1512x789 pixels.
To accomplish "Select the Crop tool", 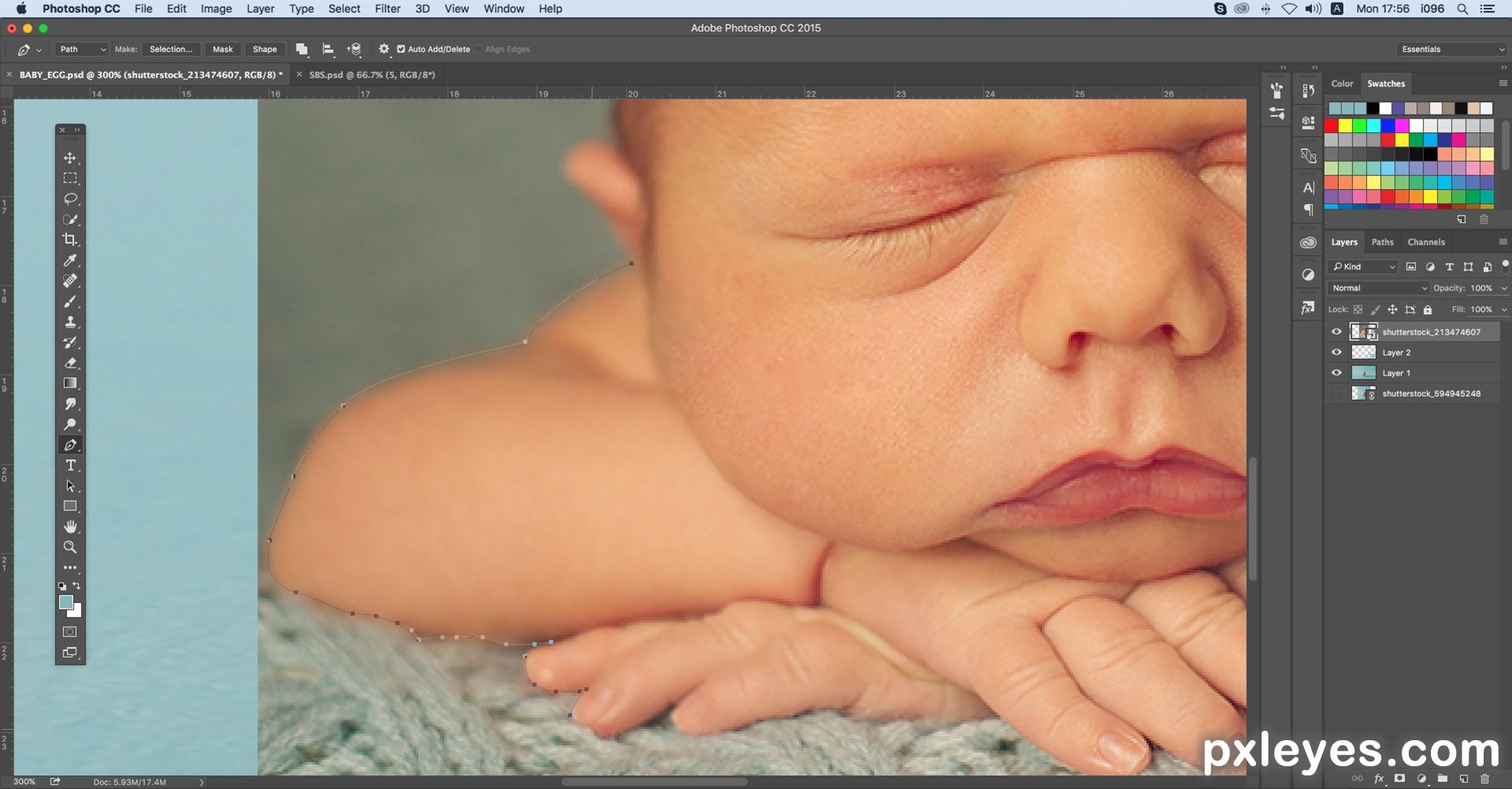I will coord(70,239).
